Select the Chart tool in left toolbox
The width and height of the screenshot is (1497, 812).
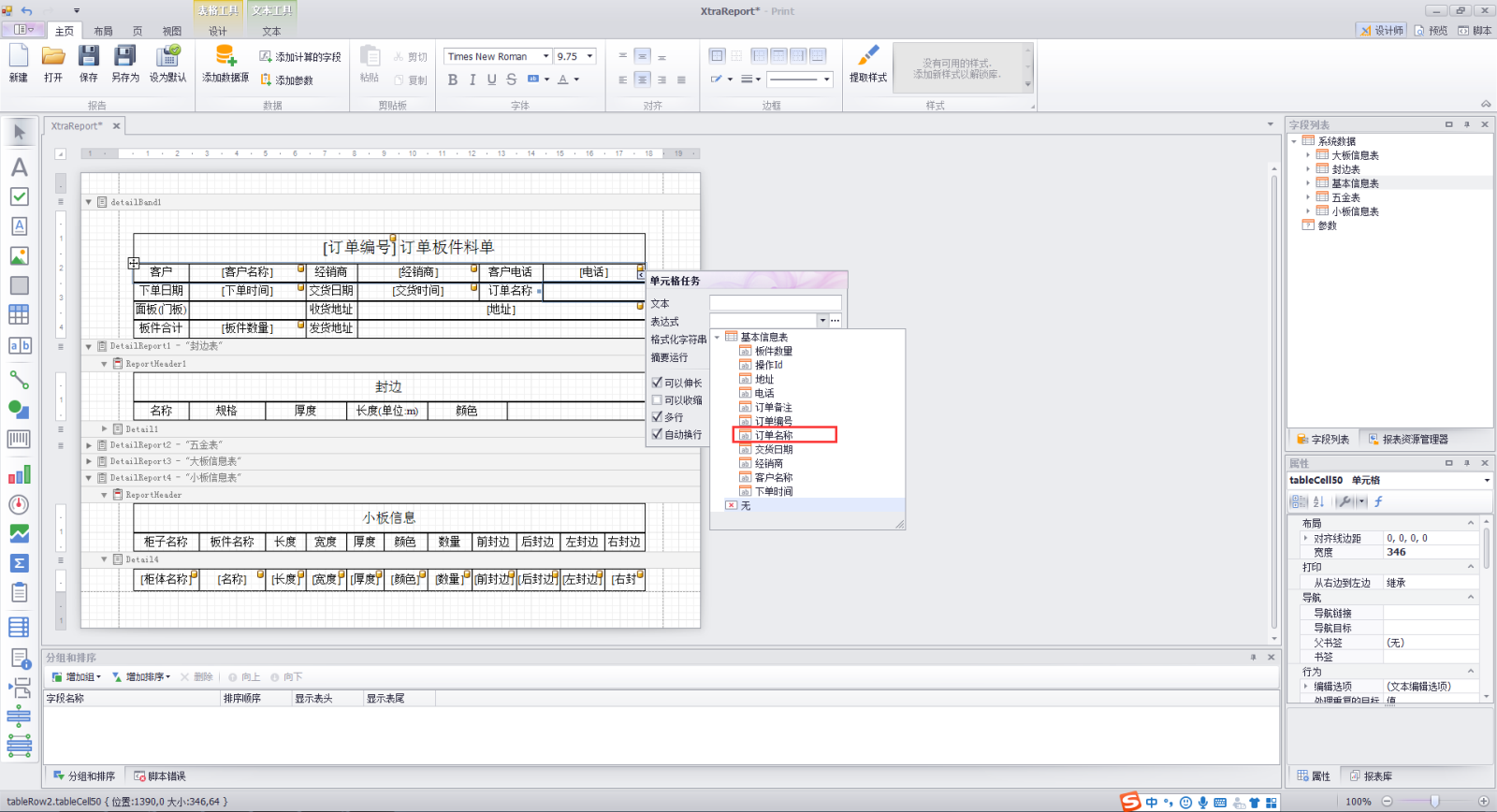point(19,475)
